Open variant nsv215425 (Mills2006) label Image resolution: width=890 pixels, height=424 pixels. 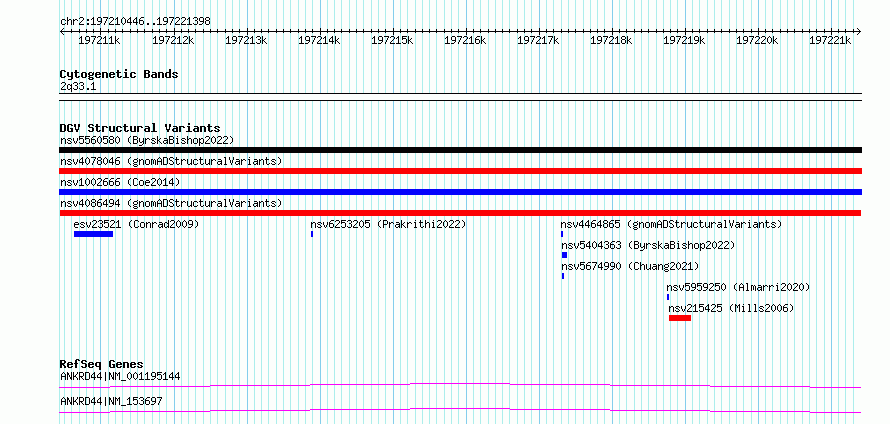point(731,308)
